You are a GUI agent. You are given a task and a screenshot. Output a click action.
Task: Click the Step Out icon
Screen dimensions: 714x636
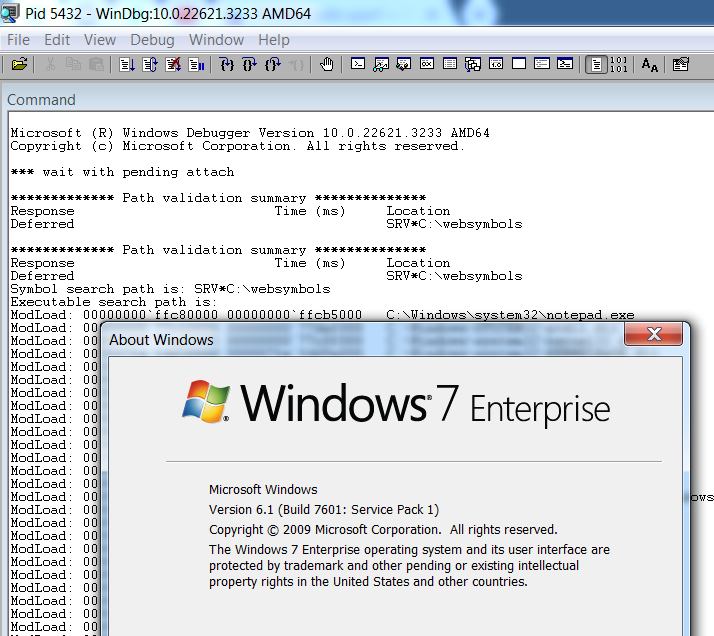[273, 65]
